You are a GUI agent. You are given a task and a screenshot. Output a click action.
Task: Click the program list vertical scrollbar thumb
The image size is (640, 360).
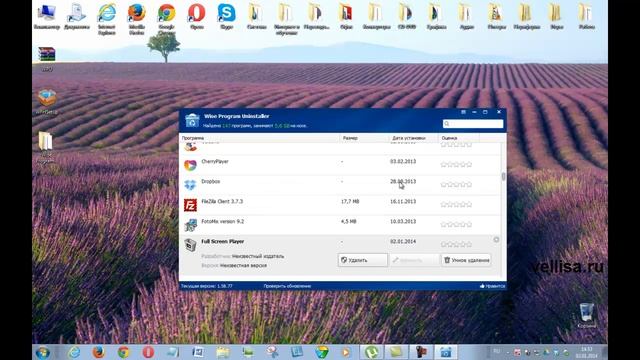(503, 176)
